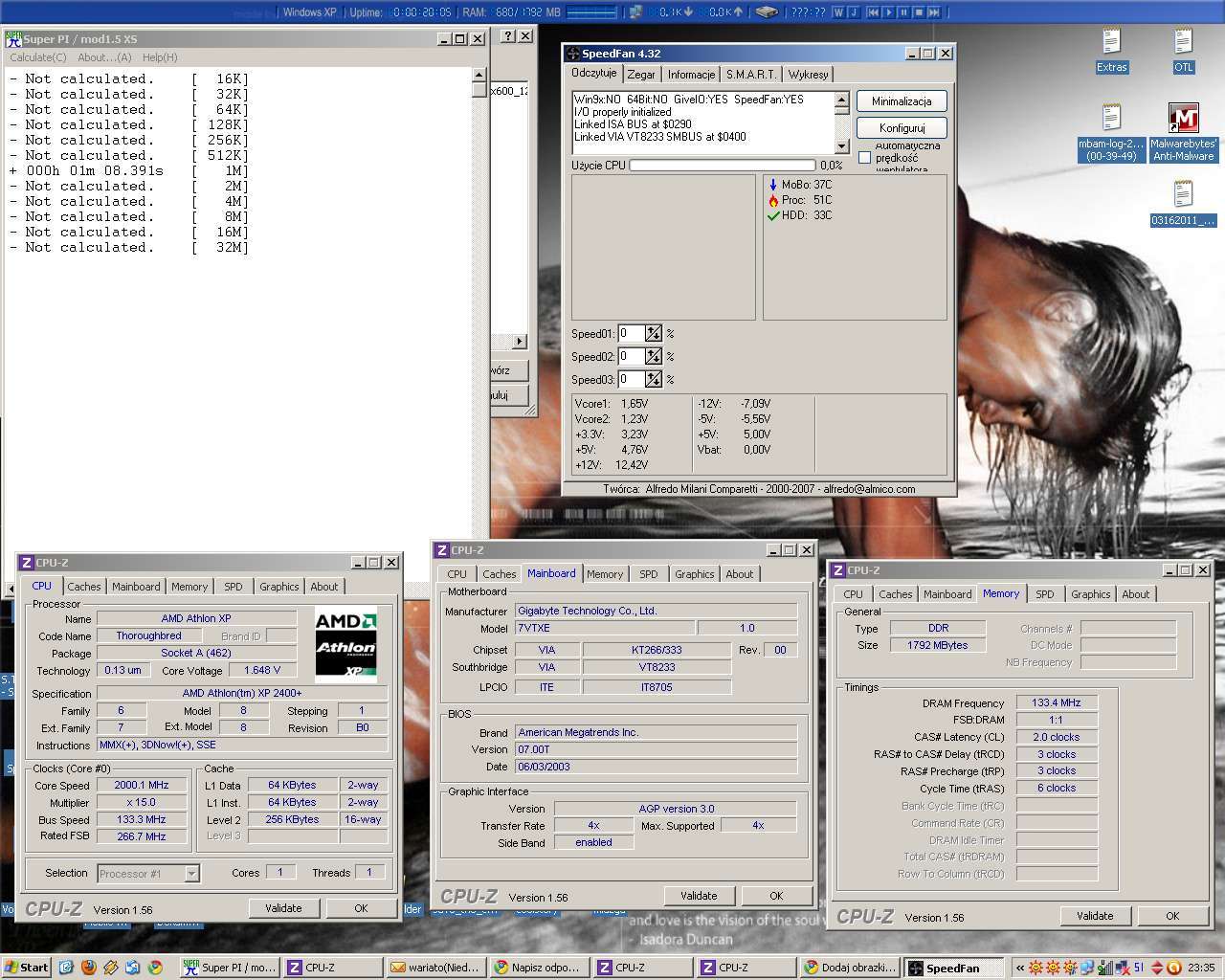This screenshot has height=980, width=1225.
Task: Click SpeedFan temperature 51 tray icon
Action: (1139, 968)
